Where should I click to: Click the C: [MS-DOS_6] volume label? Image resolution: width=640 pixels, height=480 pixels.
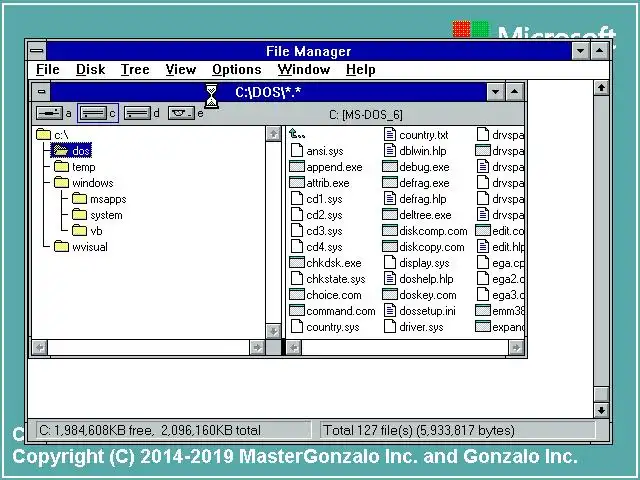tap(366, 114)
